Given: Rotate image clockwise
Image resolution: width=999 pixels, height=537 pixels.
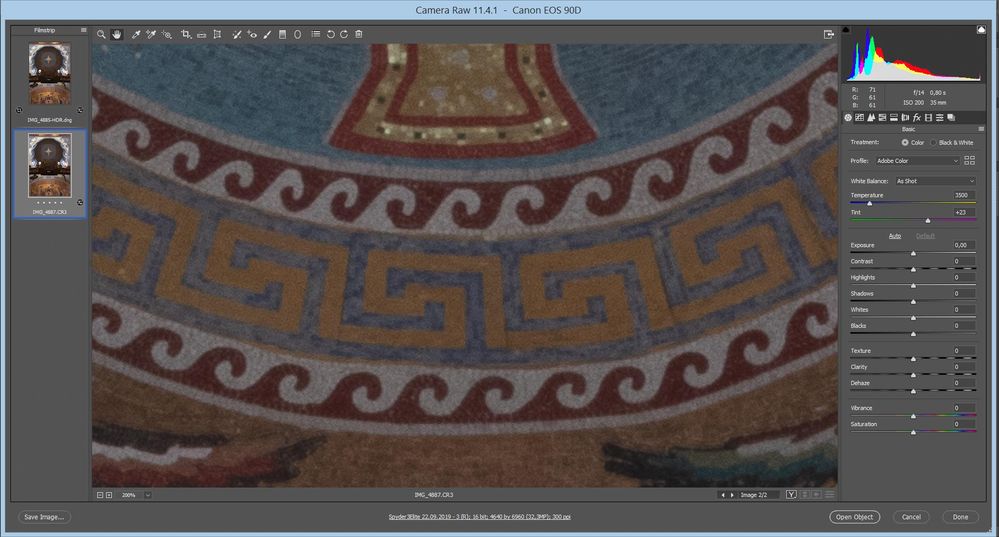Looking at the screenshot, I should (x=344, y=34).
